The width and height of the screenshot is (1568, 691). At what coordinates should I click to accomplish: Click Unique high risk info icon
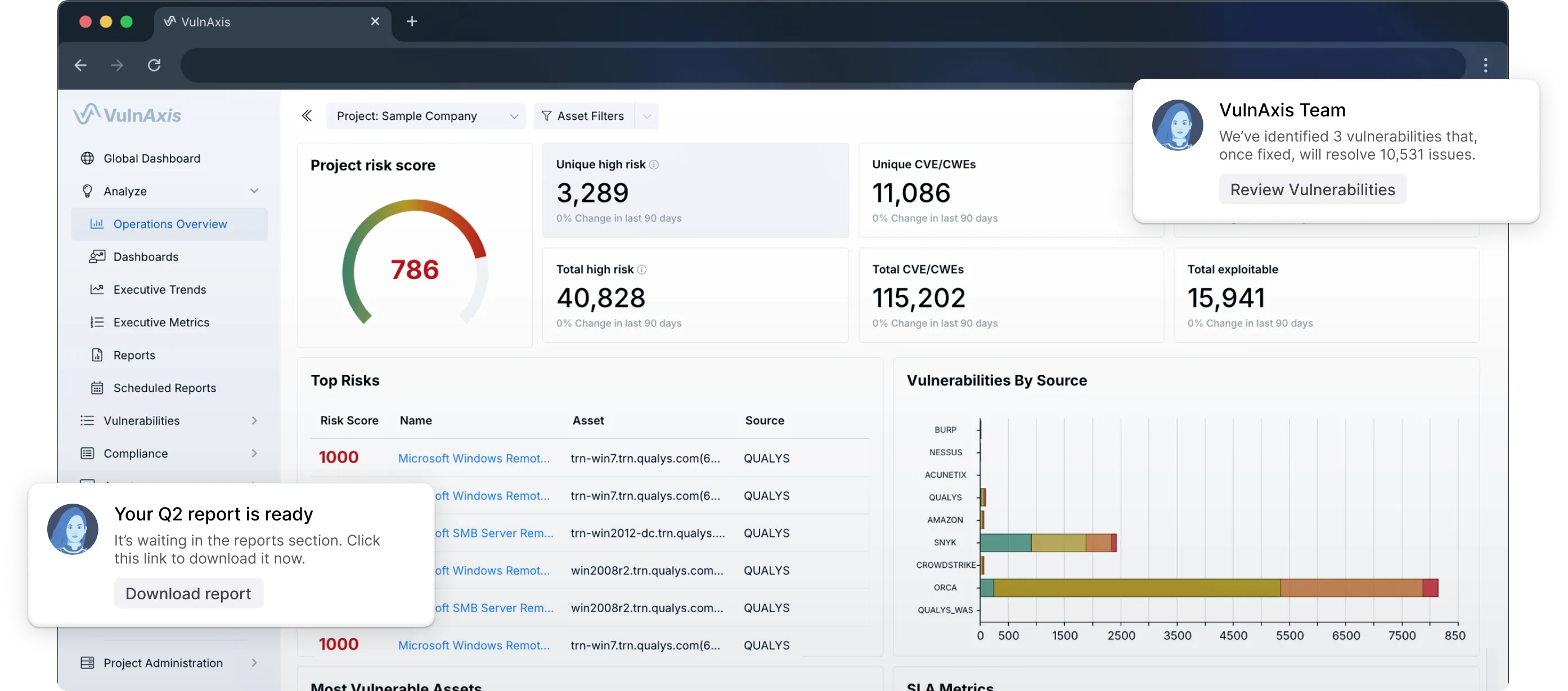click(x=654, y=164)
